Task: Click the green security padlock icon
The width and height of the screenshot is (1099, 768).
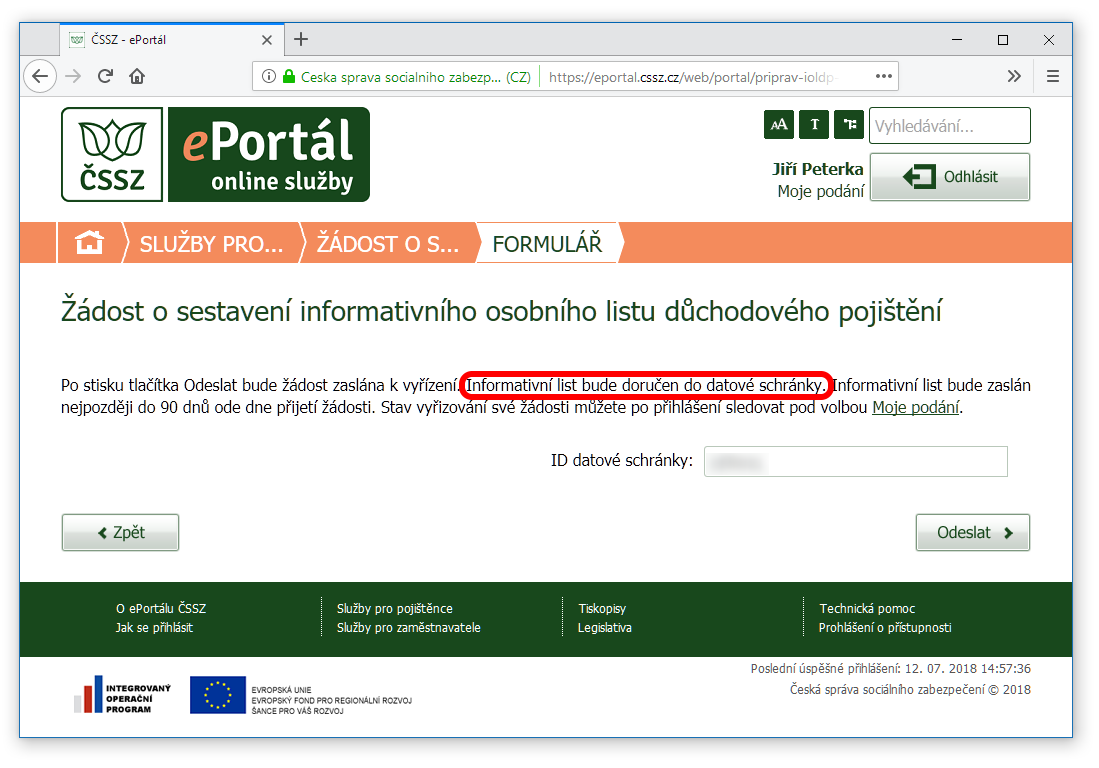Action: pos(289,76)
